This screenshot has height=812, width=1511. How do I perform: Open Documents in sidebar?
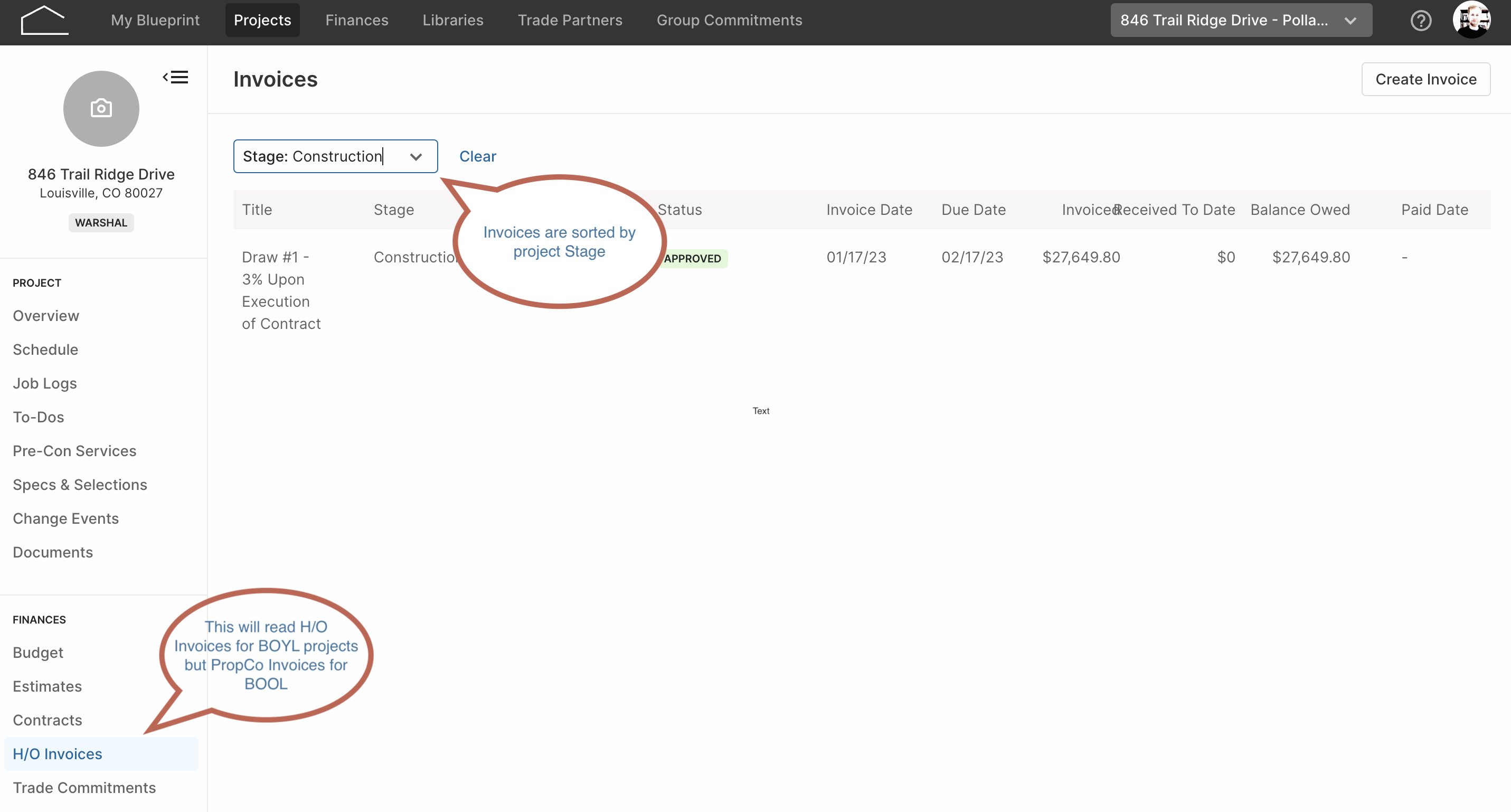tap(53, 552)
